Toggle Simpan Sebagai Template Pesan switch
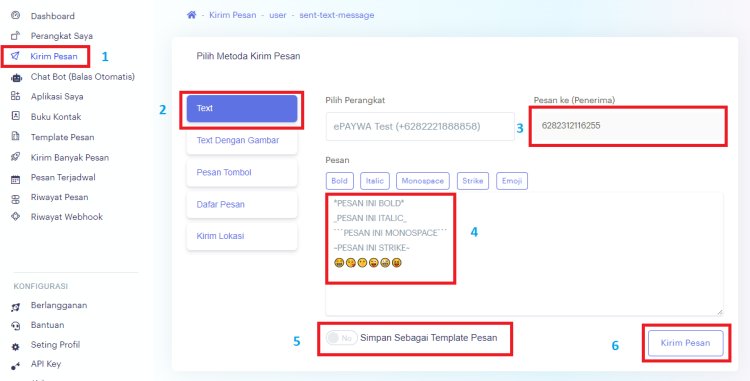 click(342, 338)
